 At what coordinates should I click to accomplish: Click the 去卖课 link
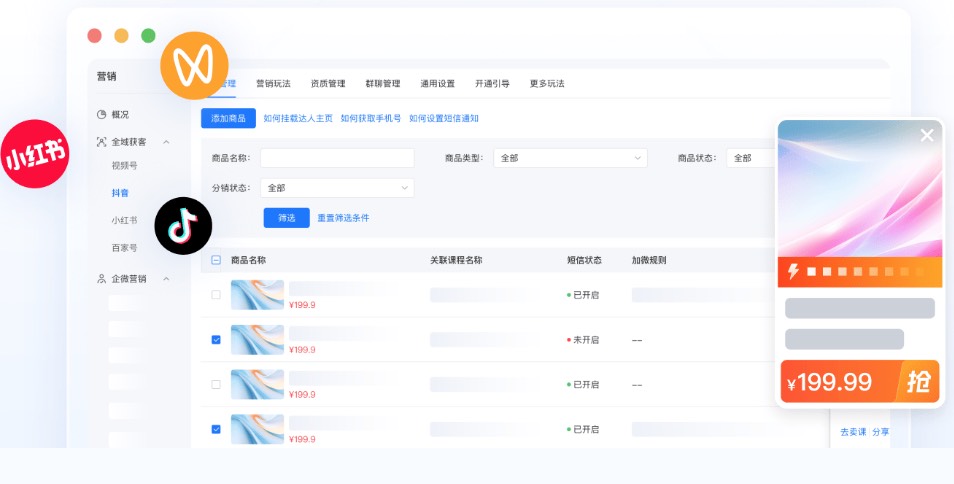click(x=853, y=432)
